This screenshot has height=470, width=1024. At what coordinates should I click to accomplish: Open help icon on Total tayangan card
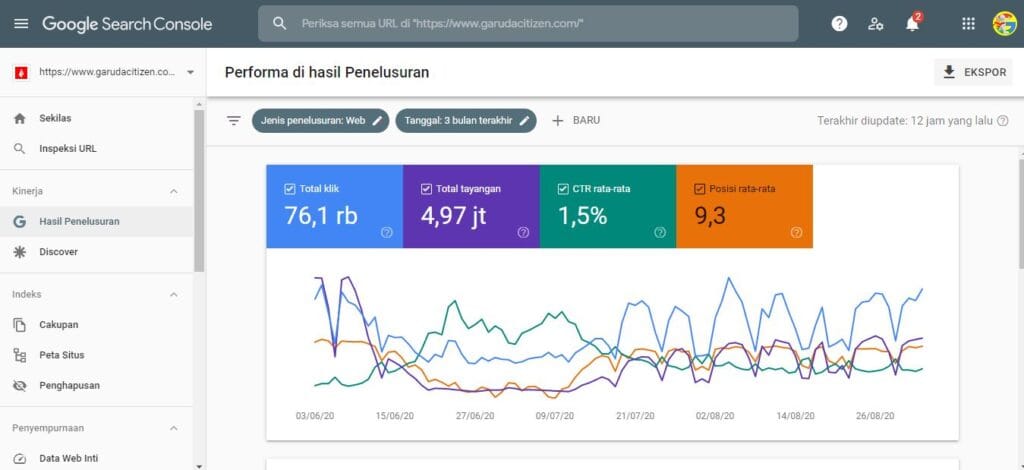(523, 232)
